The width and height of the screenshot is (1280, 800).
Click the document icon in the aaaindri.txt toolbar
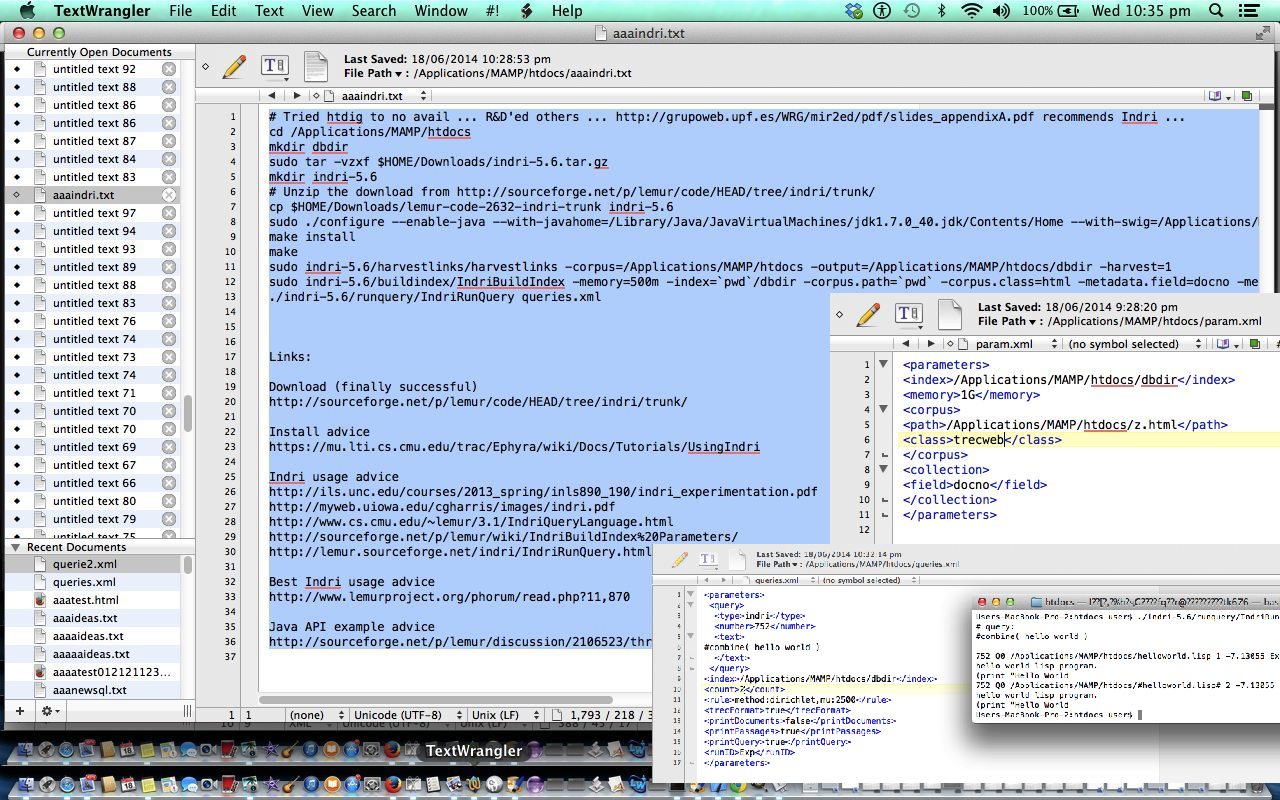tap(315, 67)
